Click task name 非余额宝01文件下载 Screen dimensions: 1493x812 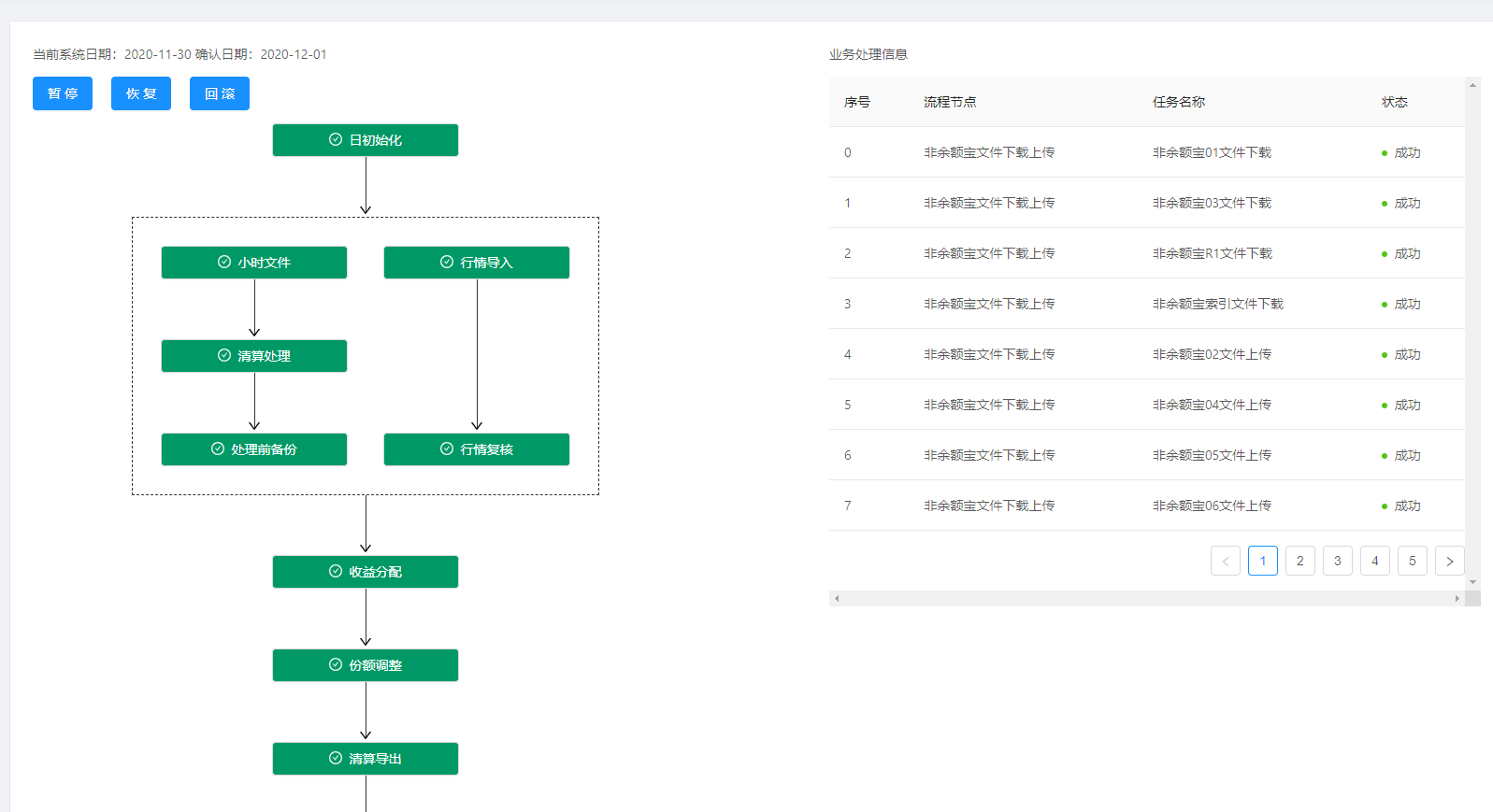pos(1212,152)
